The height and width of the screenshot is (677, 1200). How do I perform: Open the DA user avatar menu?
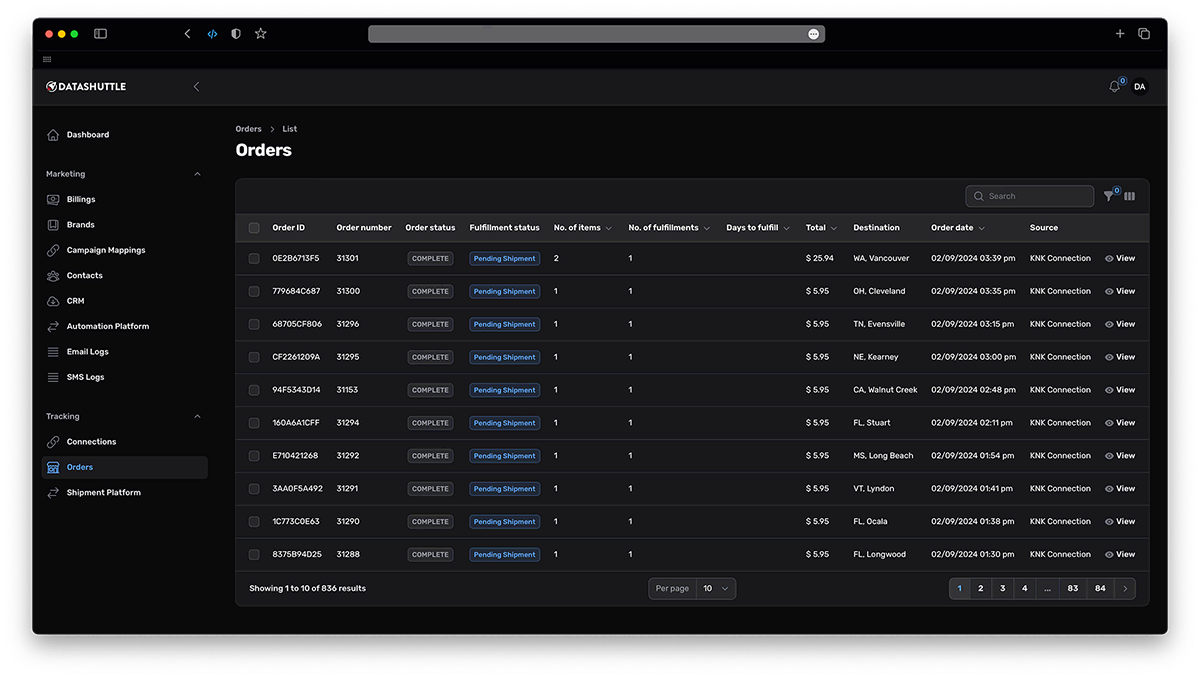click(1139, 87)
